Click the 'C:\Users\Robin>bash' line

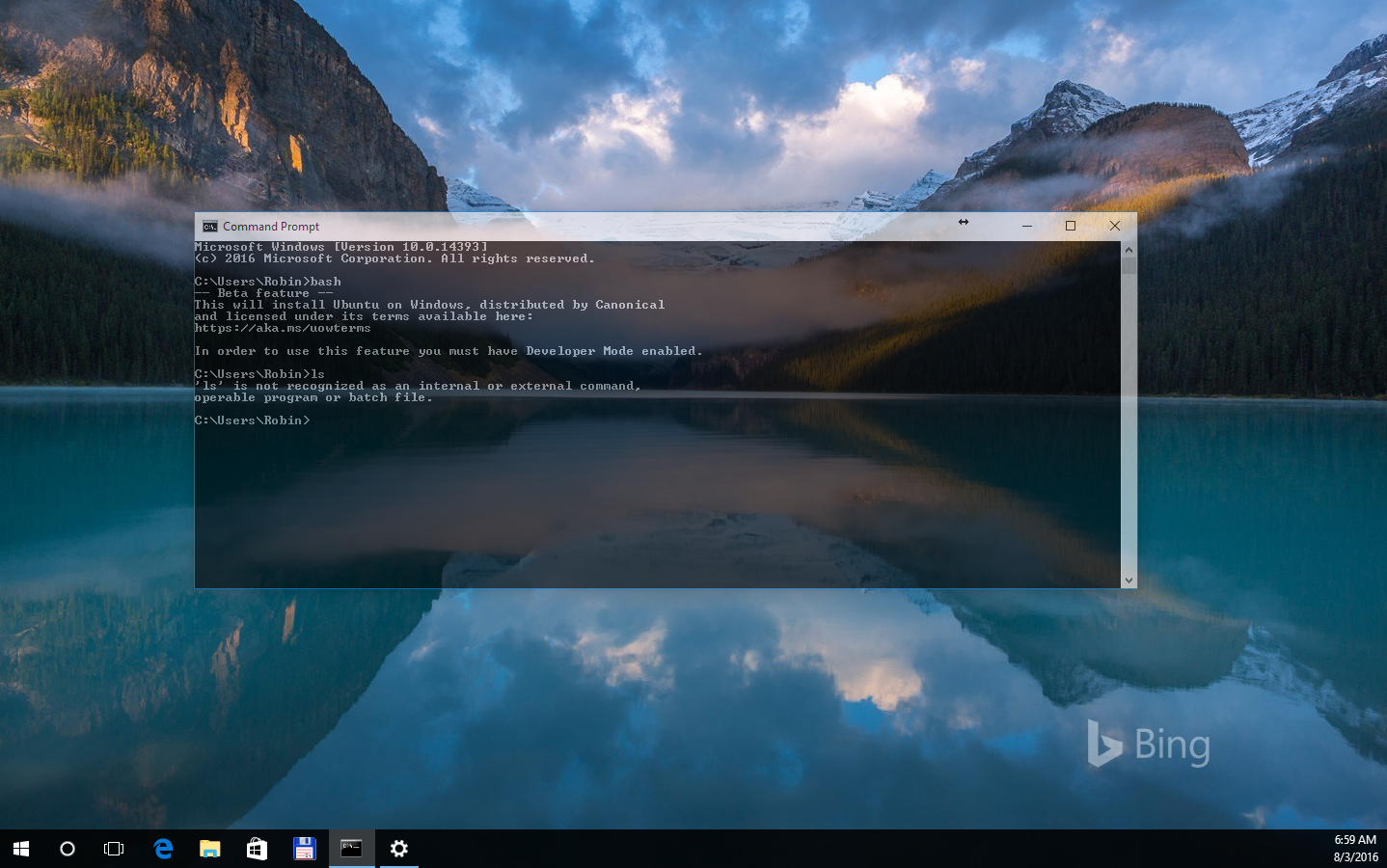coord(268,282)
